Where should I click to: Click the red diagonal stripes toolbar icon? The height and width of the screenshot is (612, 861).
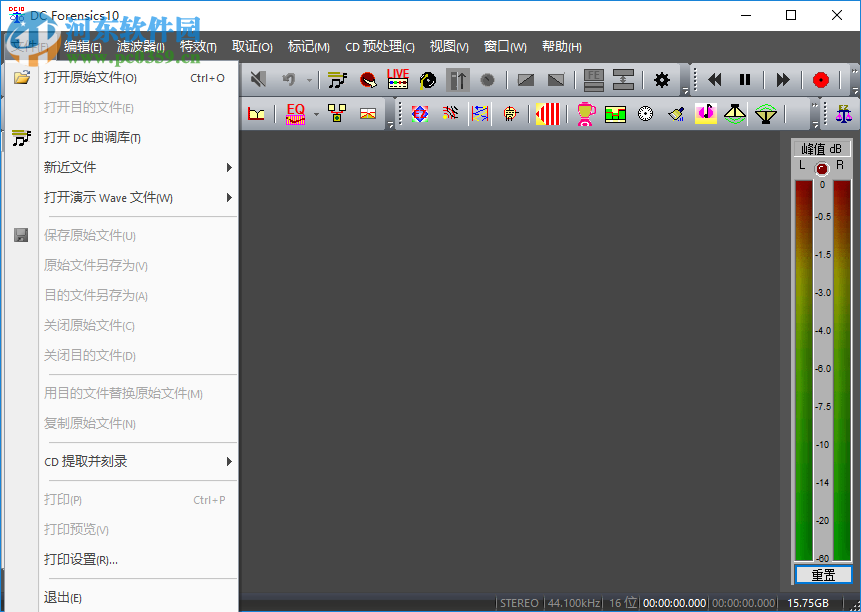pyautogui.click(x=450, y=114)
